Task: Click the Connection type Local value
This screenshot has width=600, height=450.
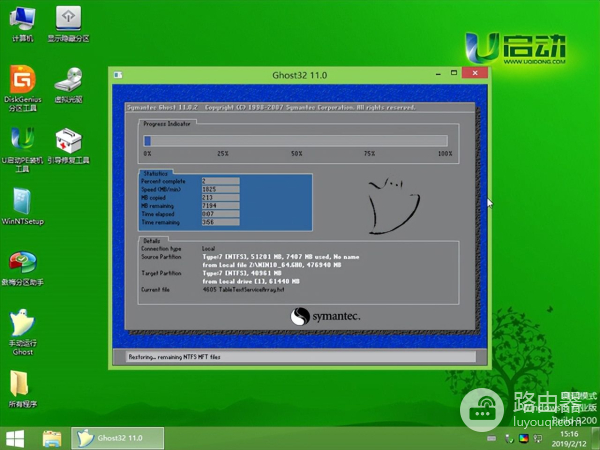Action: (209, 249)
